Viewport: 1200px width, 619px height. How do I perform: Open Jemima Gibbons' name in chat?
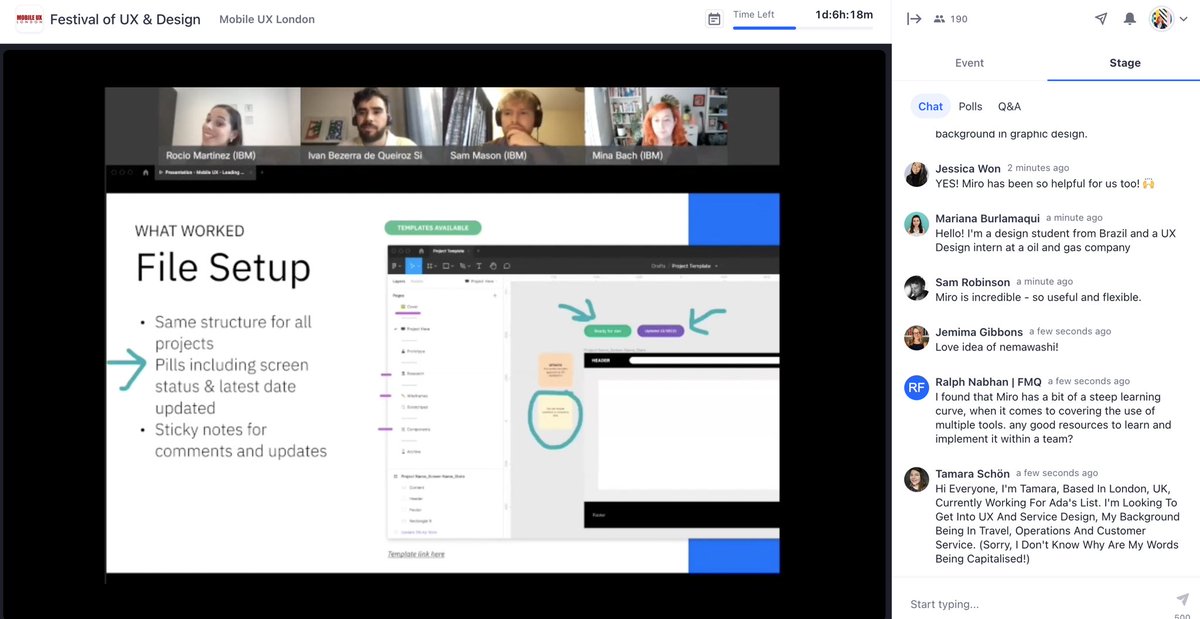[979, 332]
